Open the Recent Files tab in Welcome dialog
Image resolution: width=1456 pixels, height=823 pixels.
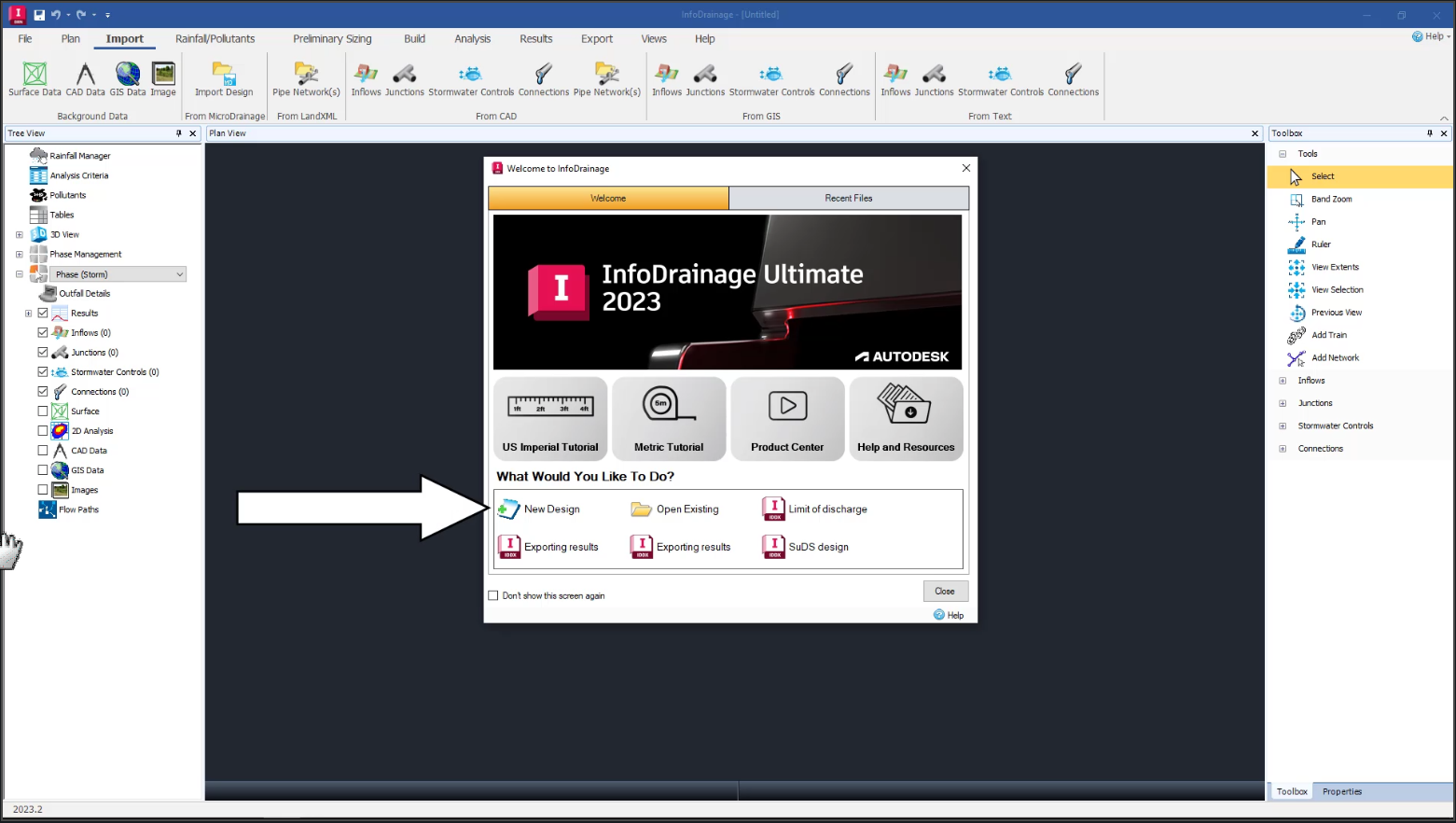849,198
